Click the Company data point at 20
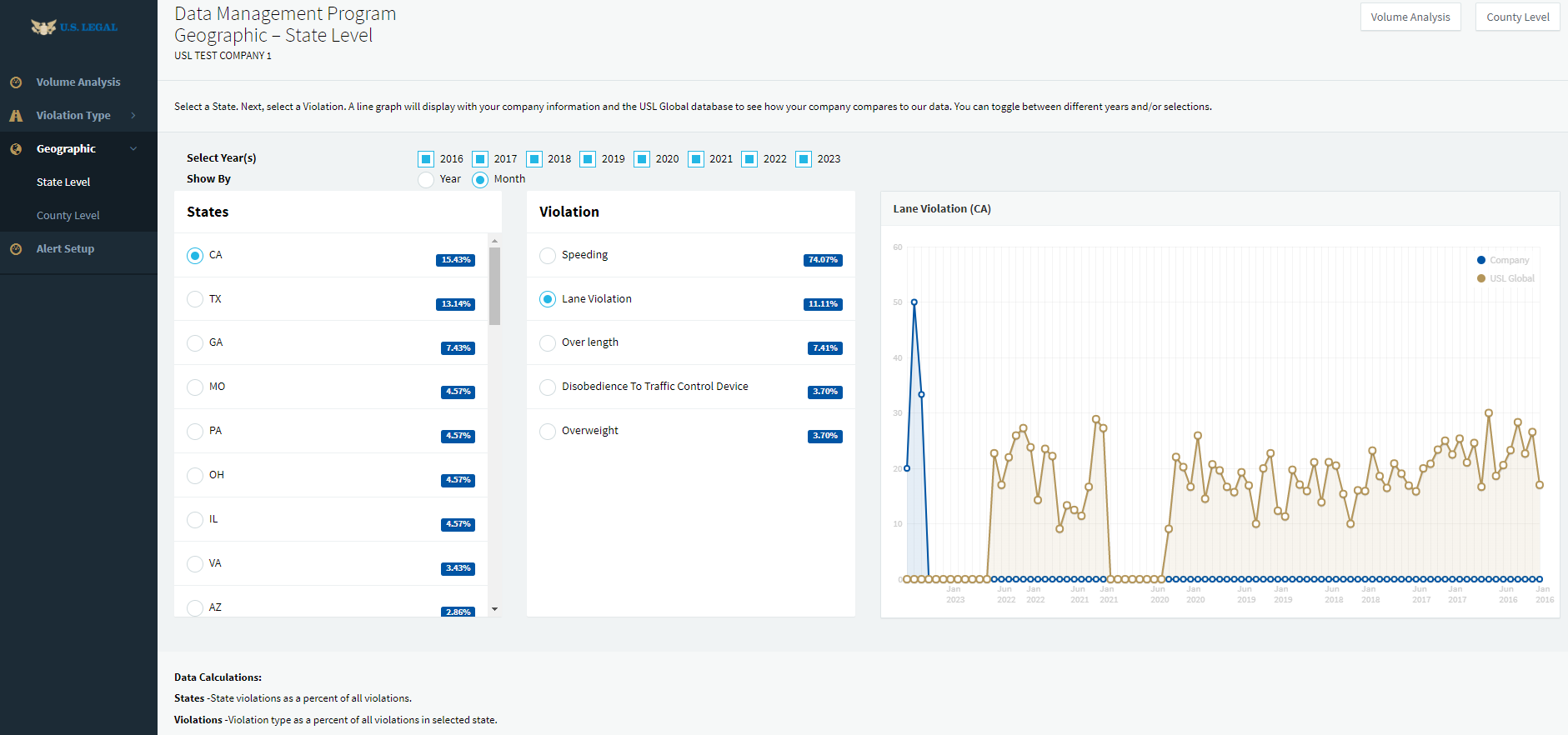 pos(907,468)
